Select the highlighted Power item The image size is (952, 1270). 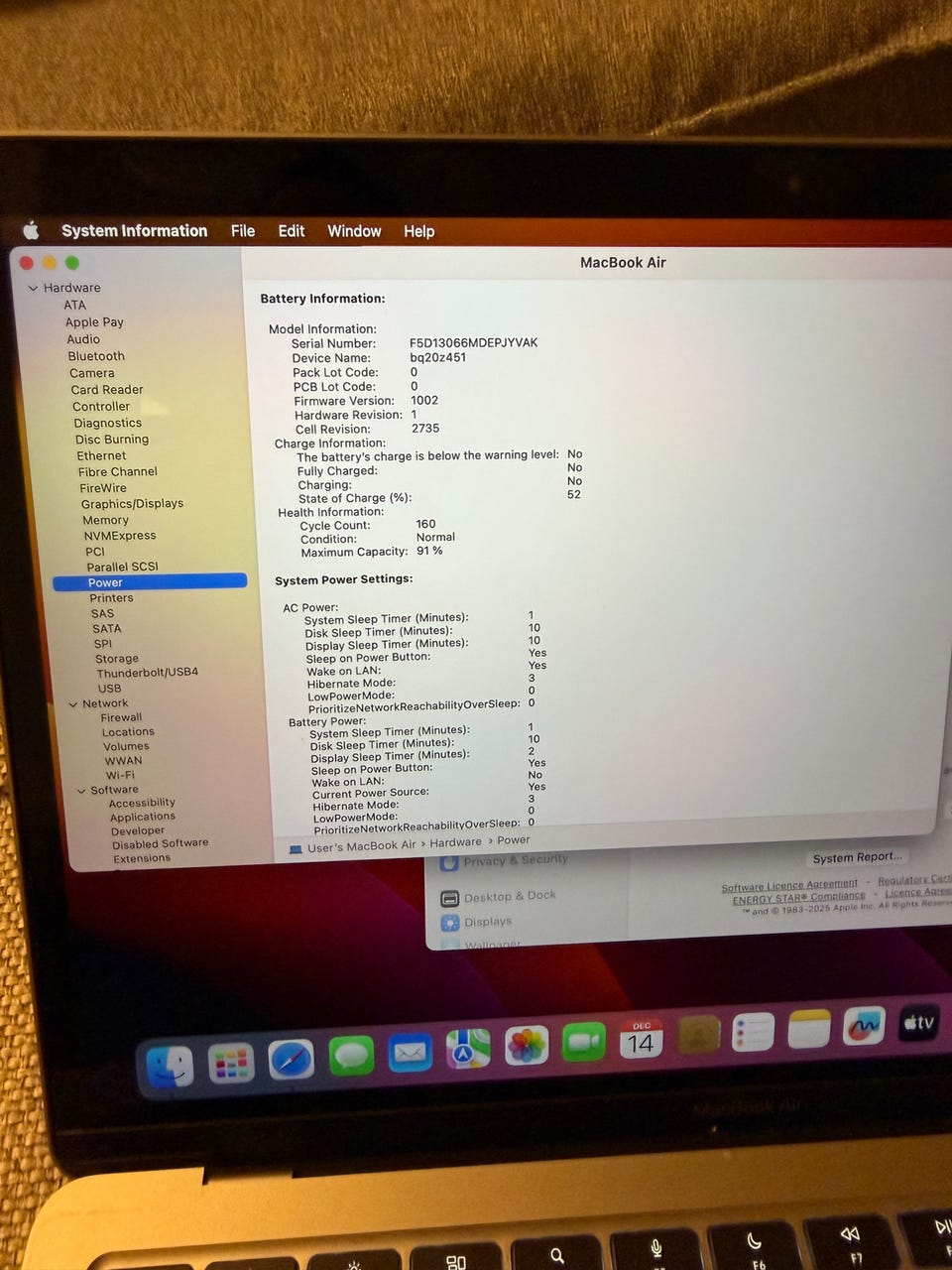click(x=150, y=582)
